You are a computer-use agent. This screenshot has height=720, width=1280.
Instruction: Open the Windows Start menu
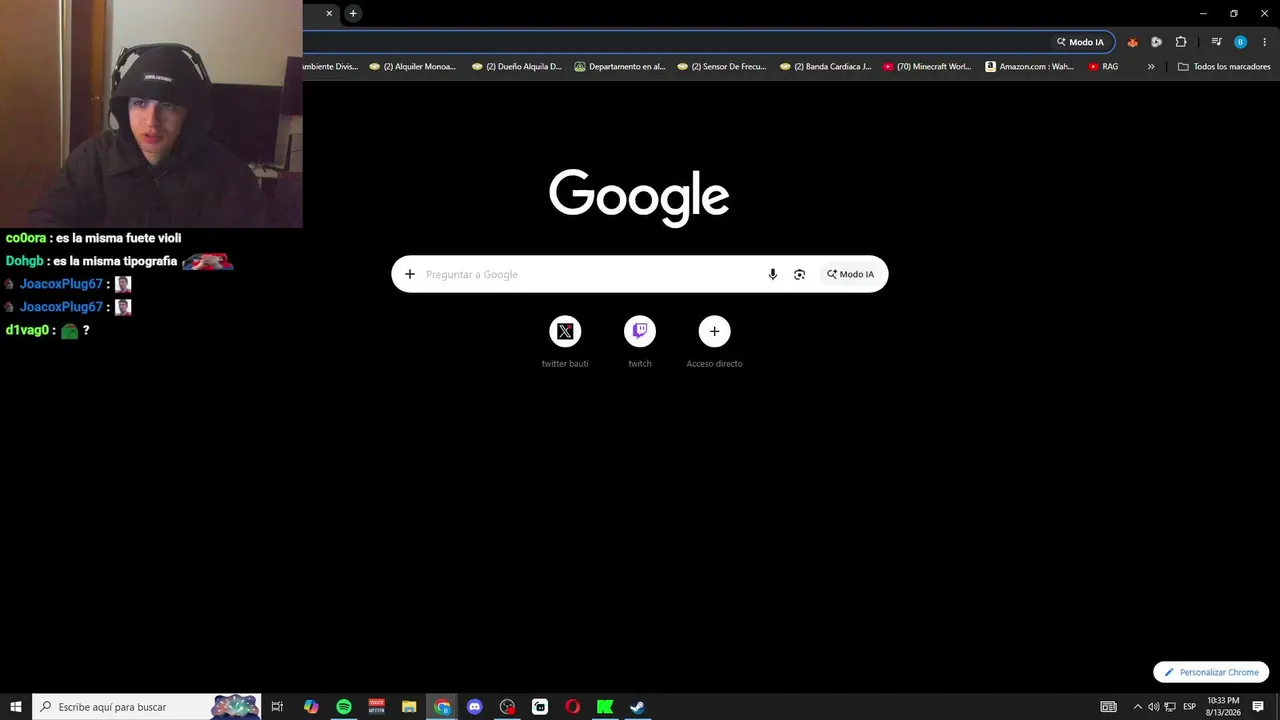[x=16, y=707]
